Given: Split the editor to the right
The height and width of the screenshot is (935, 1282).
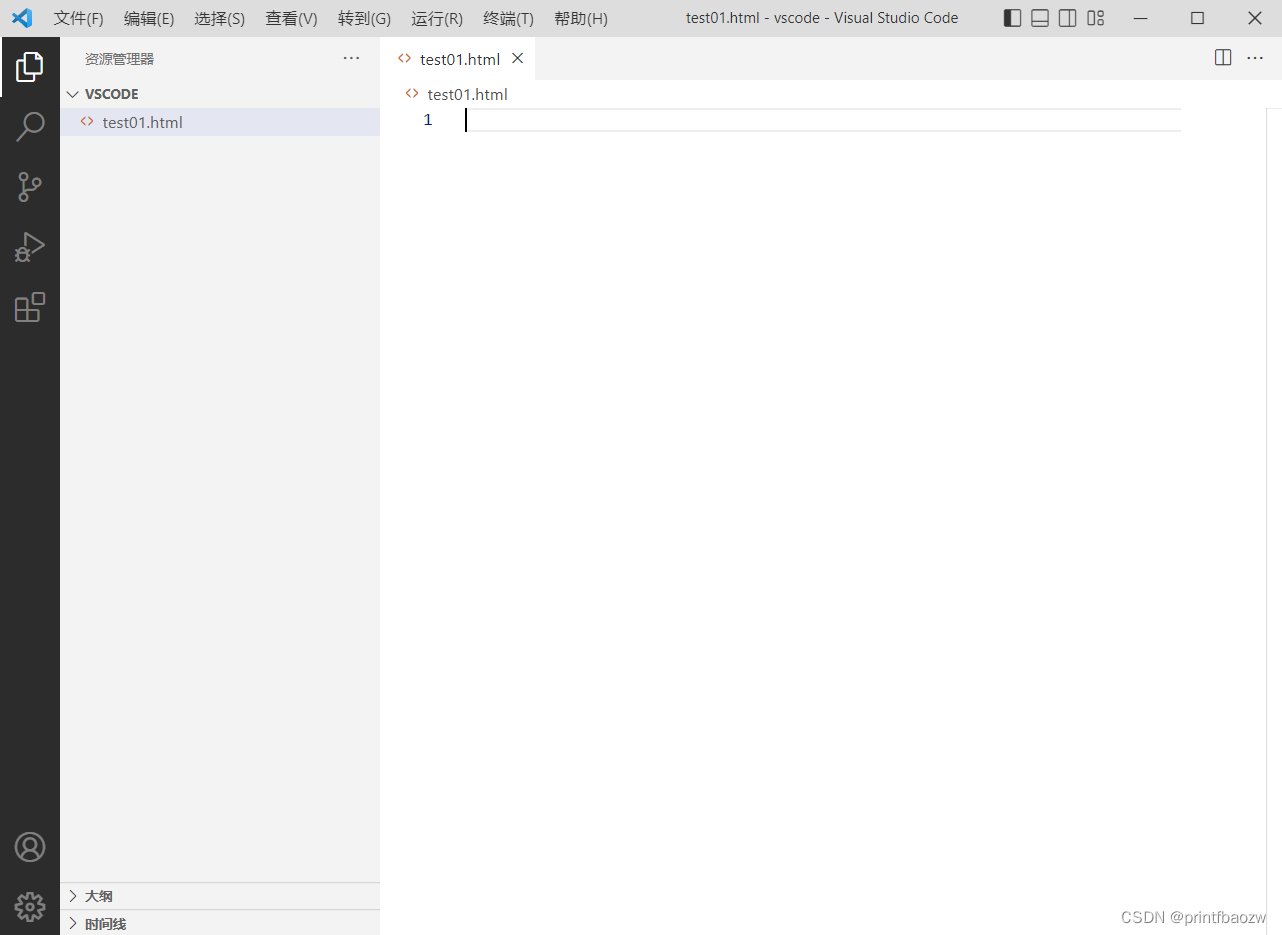Looking at the screenshot, I should coord(1223,58).
